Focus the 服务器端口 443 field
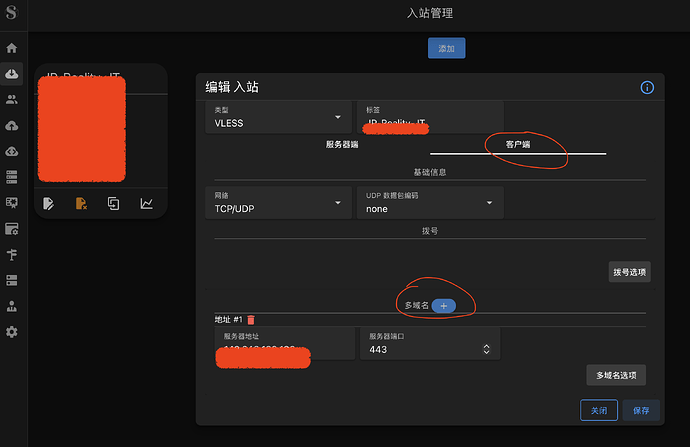The width and height of the screenshot is (690, 447). point(430,344)
